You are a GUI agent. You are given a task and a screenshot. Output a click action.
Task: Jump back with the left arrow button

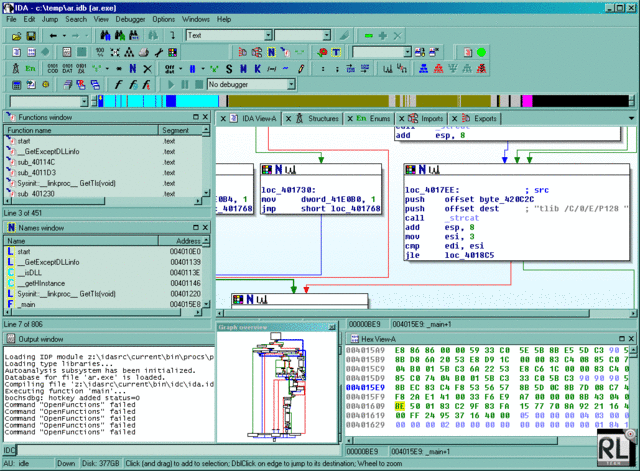pos(53,36)
